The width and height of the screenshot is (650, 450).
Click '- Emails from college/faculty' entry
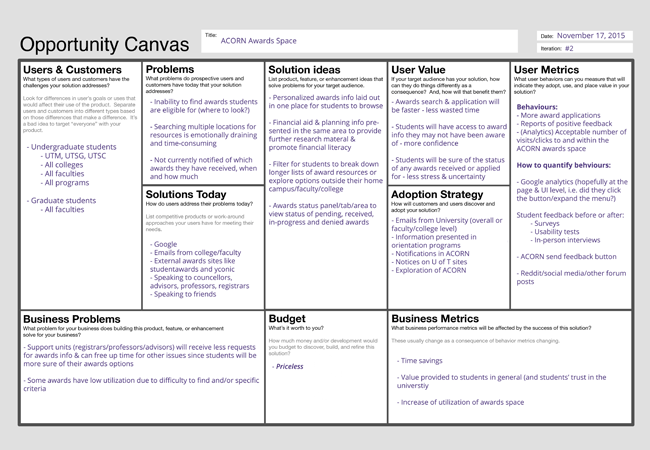tap(195, 253)
